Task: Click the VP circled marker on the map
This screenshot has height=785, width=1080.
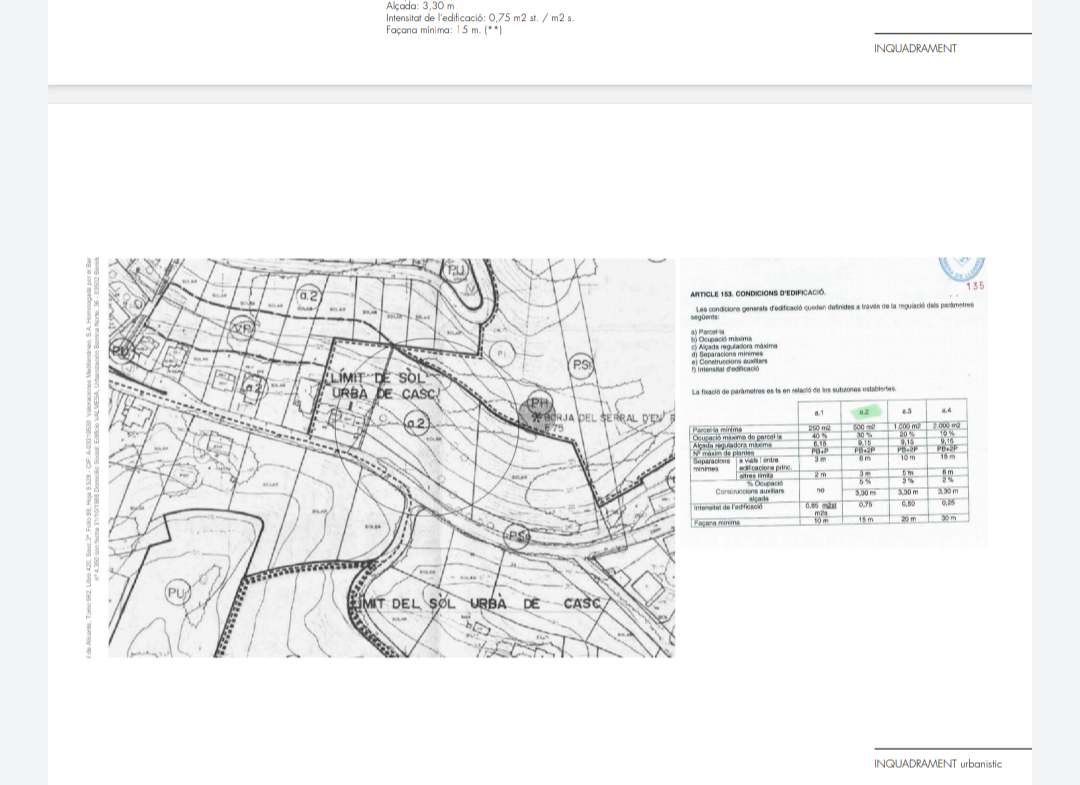Action: click(241, 328)
